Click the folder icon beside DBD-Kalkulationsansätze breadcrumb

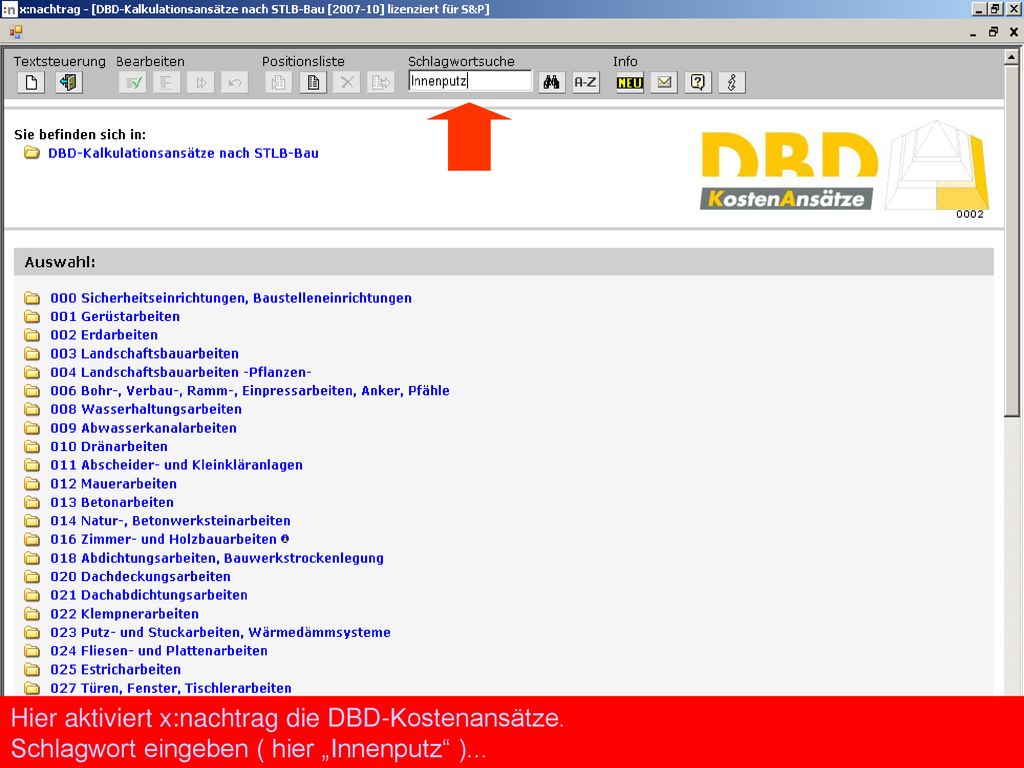pos(31,153)
